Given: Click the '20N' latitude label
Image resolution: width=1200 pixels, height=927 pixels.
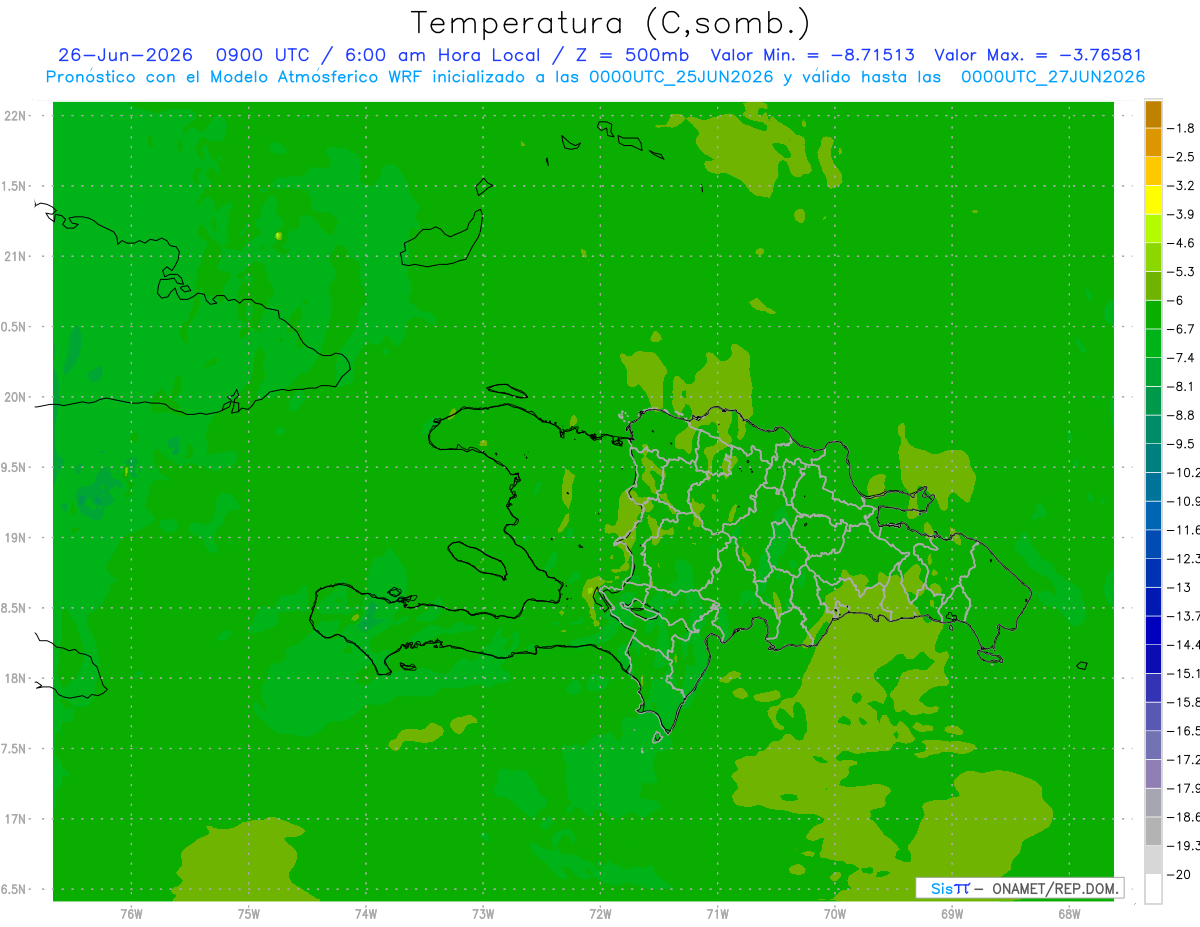Looking at the screenshot, I should click(15, 397).
